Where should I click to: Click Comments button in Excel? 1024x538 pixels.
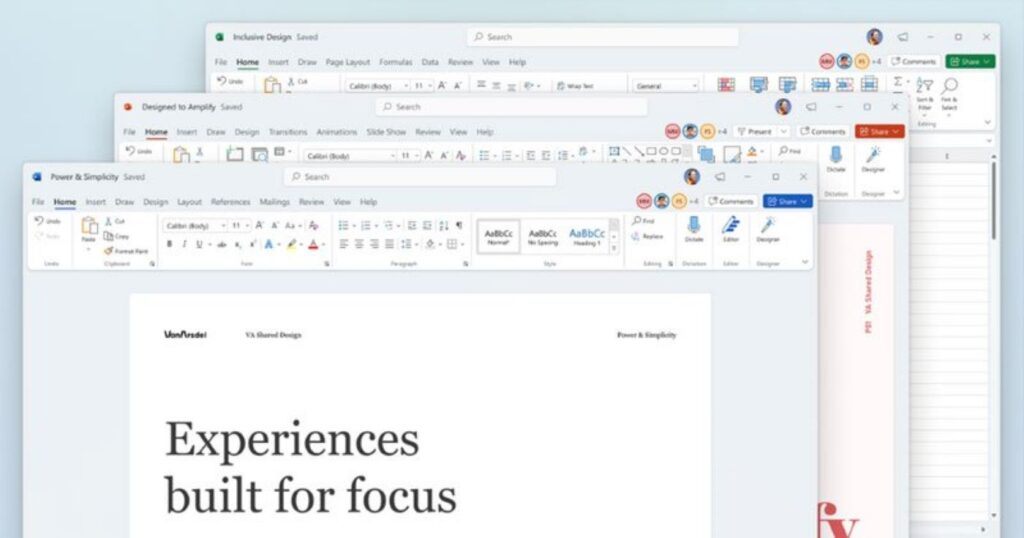(x=914, y=61)
